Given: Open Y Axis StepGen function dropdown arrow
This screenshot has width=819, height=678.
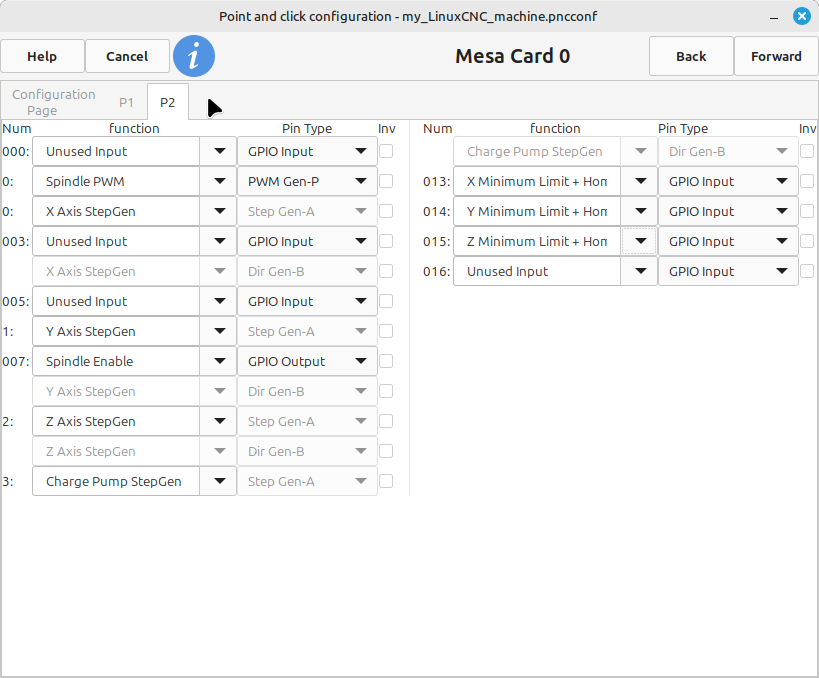Looking at the screenshot, I should (218, 331).
